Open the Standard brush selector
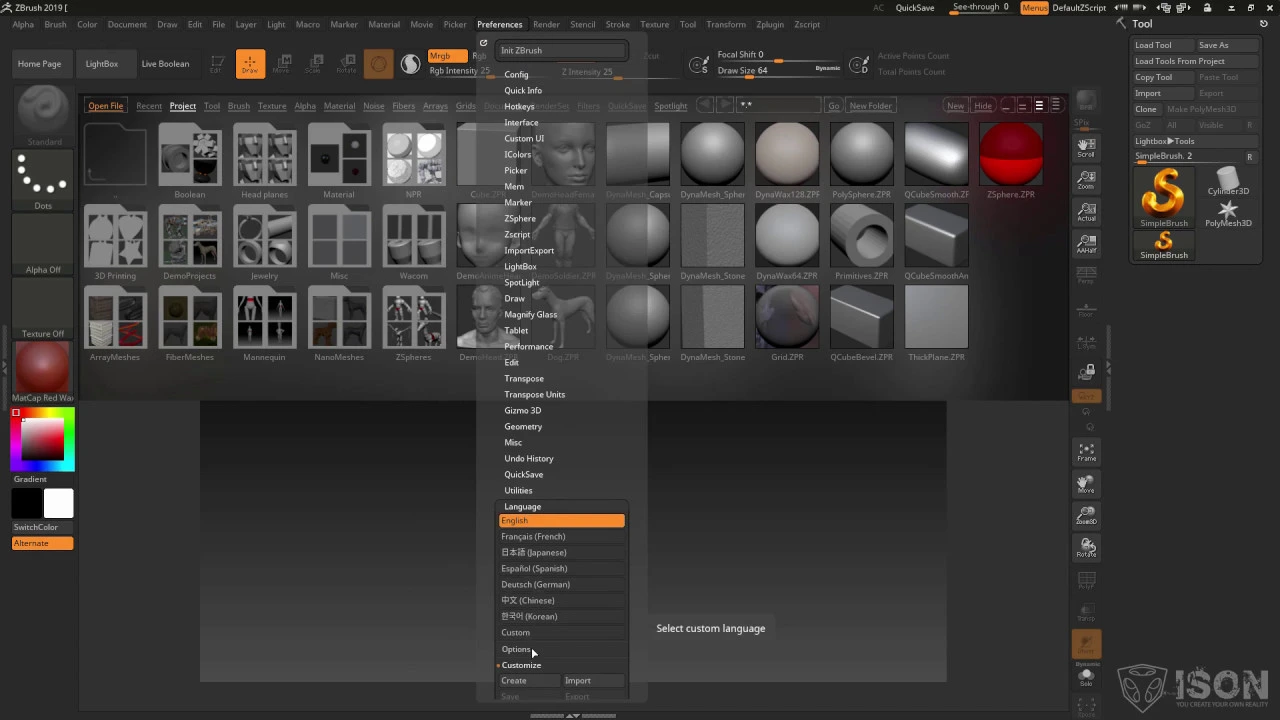 pos(43,115)
